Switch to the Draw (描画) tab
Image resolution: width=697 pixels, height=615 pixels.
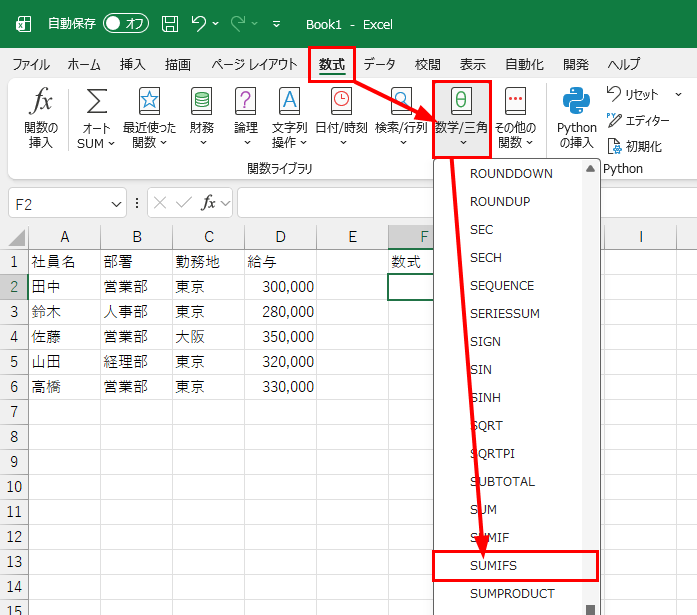[x=178, y=65]
